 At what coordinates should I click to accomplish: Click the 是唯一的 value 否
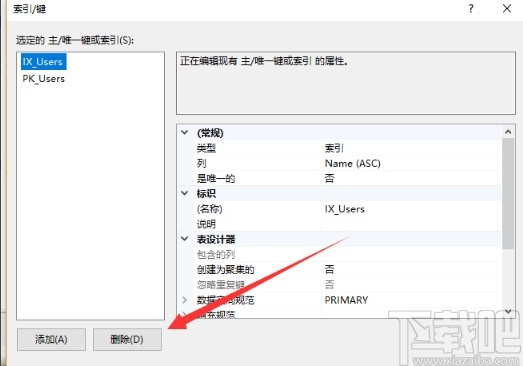pyautogui.click(x=330, y=178)
